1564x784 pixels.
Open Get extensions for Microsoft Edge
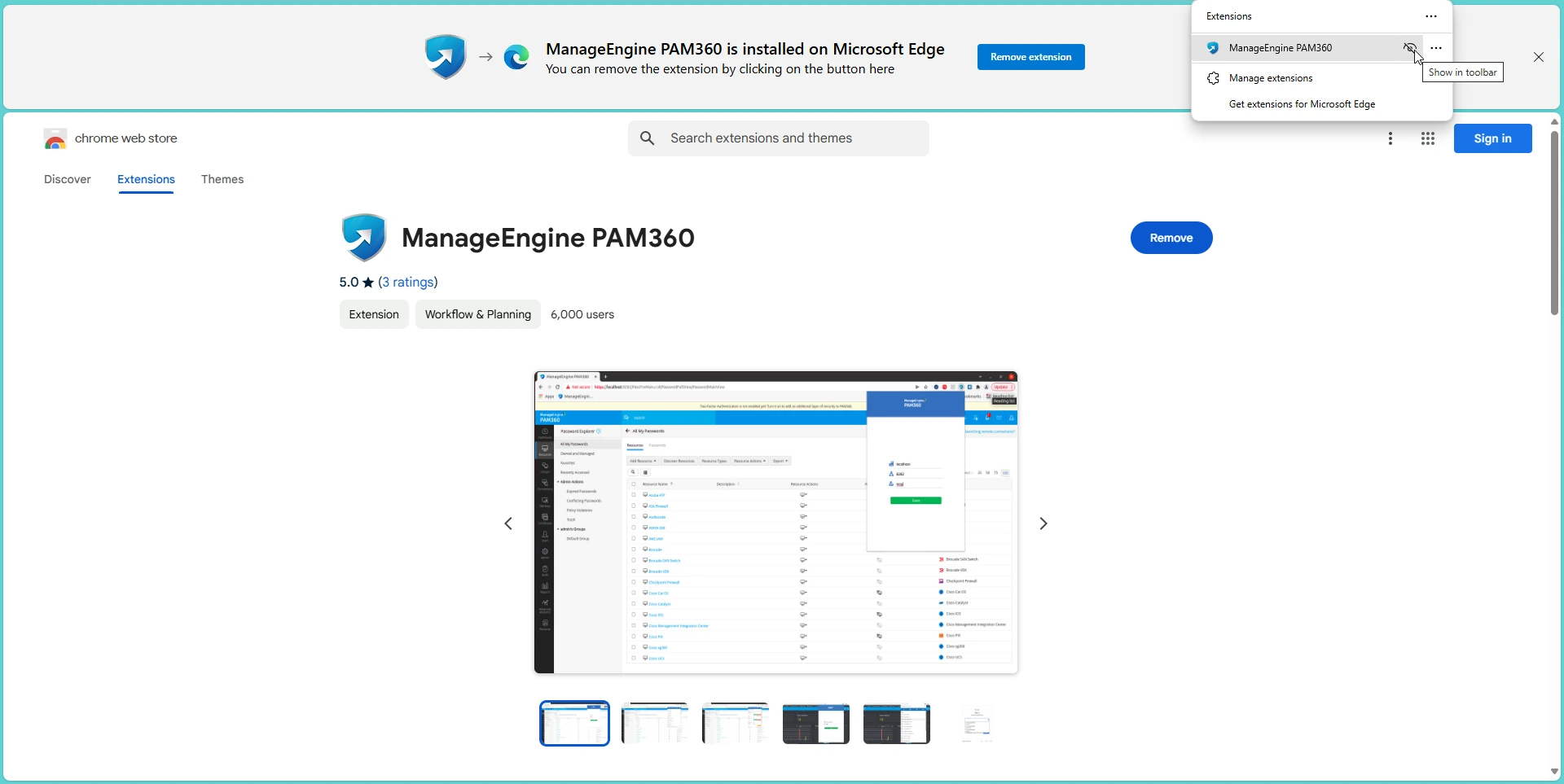coord(1302,104)
